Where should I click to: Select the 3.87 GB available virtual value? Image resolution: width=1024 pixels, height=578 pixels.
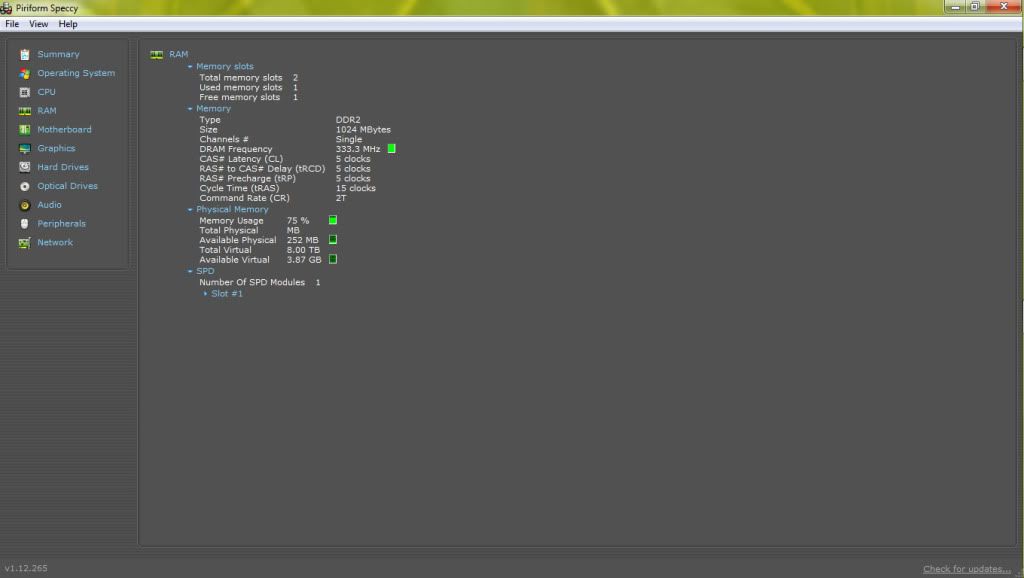point(304,260)
